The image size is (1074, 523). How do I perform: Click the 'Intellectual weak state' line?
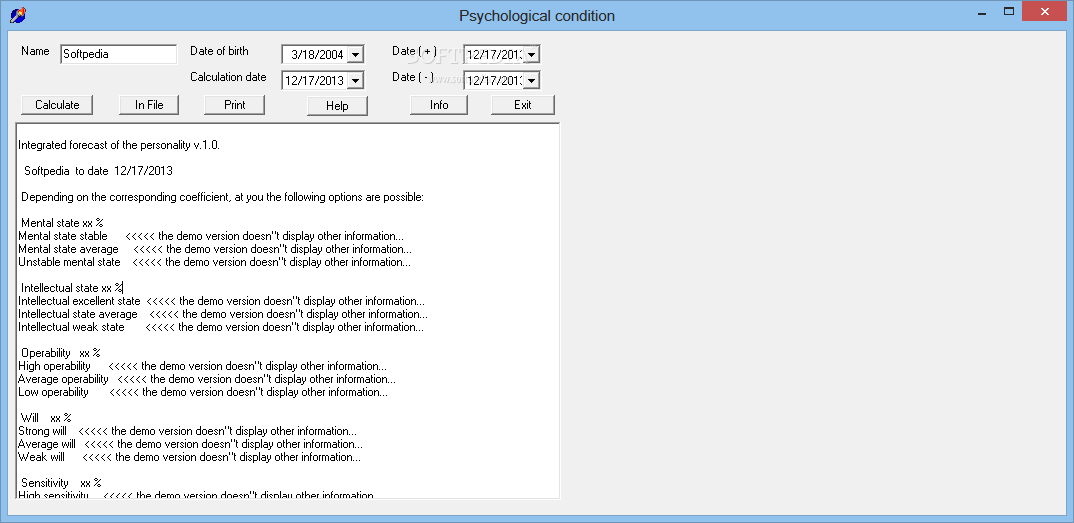221,327
